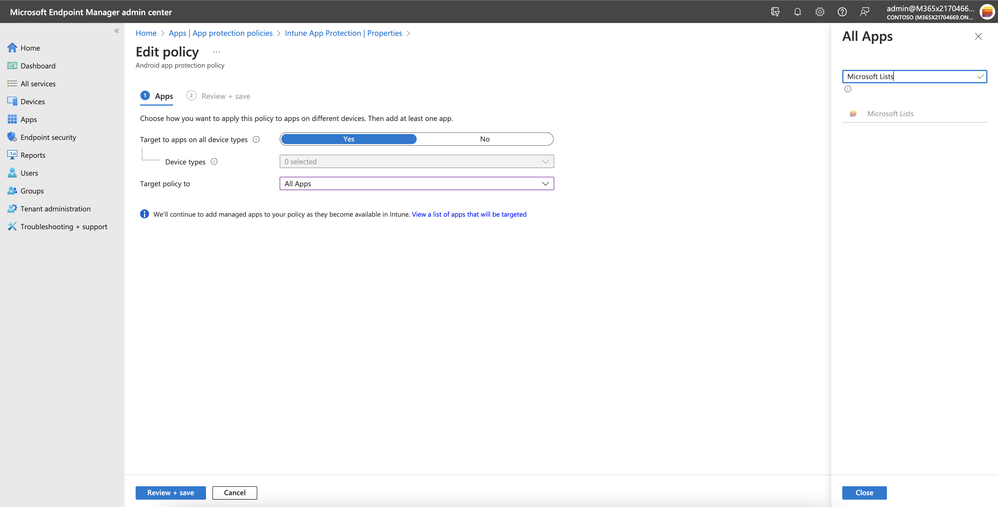Select the Apps step tab
This screenshot has height=507, width=998.
click(x=157, y=96)
